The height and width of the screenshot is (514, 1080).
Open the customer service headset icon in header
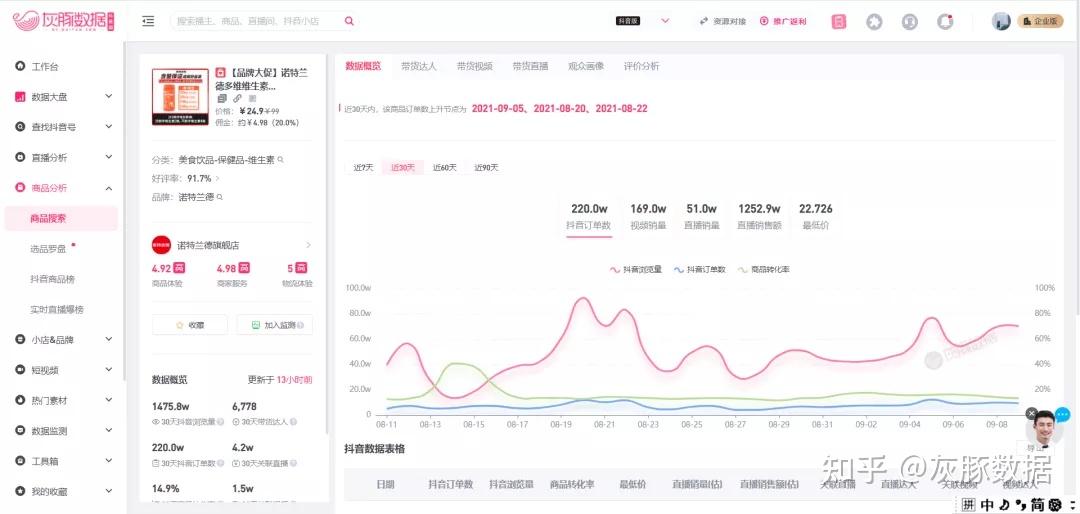pyautogui.click(x=910, y=21)
